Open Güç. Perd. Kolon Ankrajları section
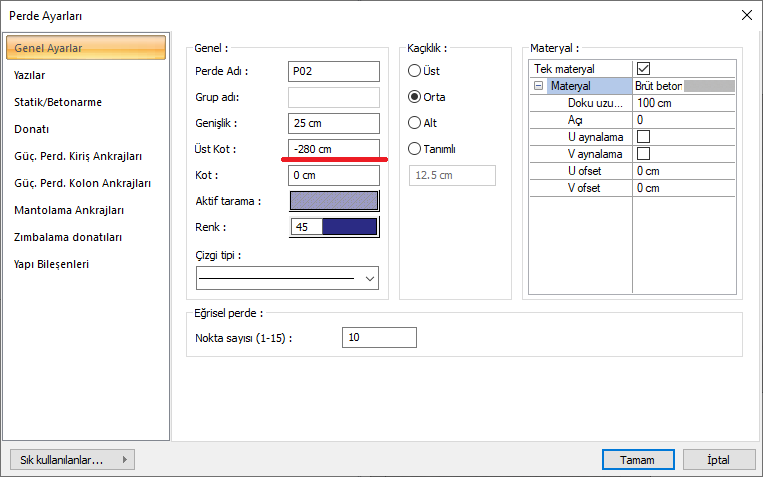Image resolution: width=767 pixels, height=483 pixels. click(82, 183)
